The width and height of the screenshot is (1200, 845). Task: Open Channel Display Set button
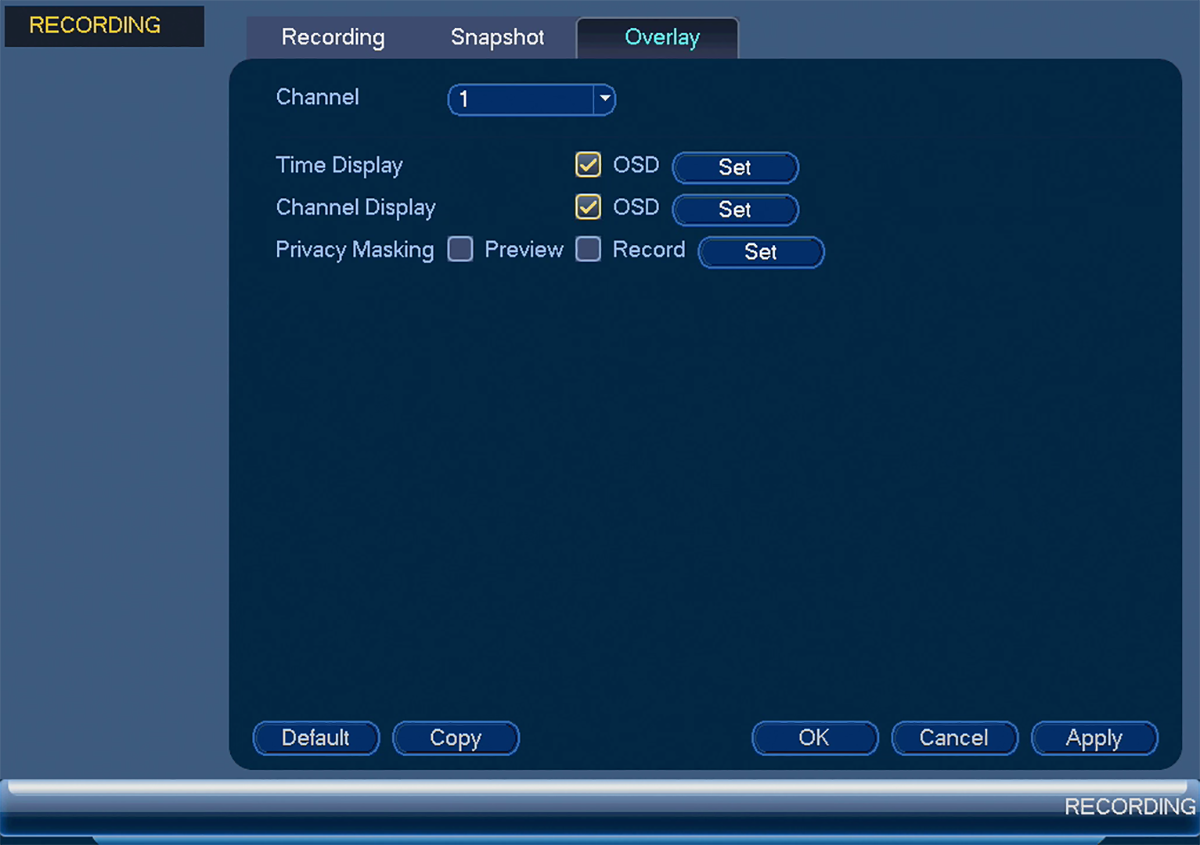point(735,210)
